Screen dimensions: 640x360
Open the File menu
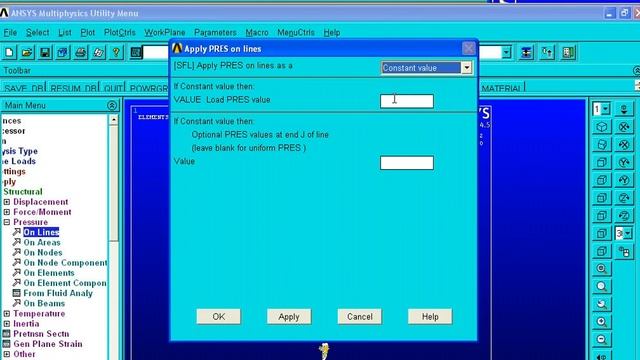pos(10,33)
